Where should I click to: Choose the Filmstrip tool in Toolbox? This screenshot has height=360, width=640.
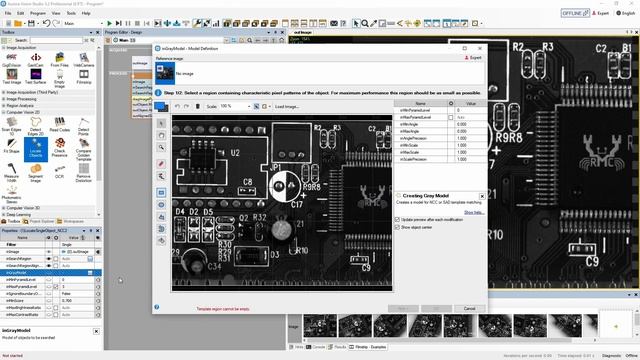coord(84,77)
